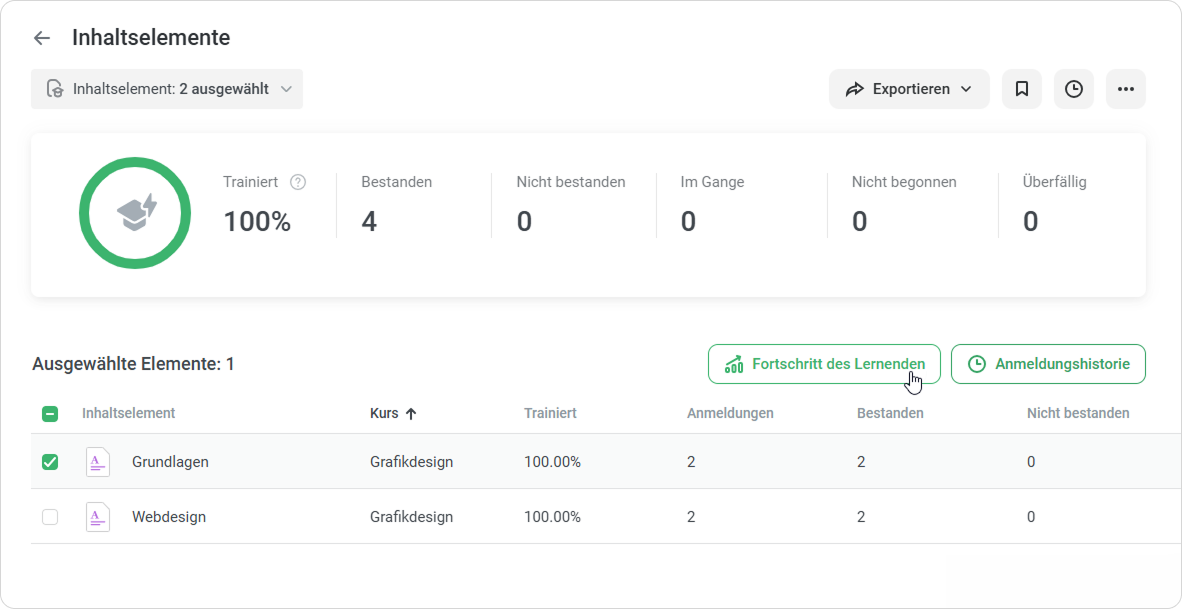Image resolution: width=1182 pixels, height=609 pixels.
Task: Click the Inhaltselement column header
Action: 128,413
